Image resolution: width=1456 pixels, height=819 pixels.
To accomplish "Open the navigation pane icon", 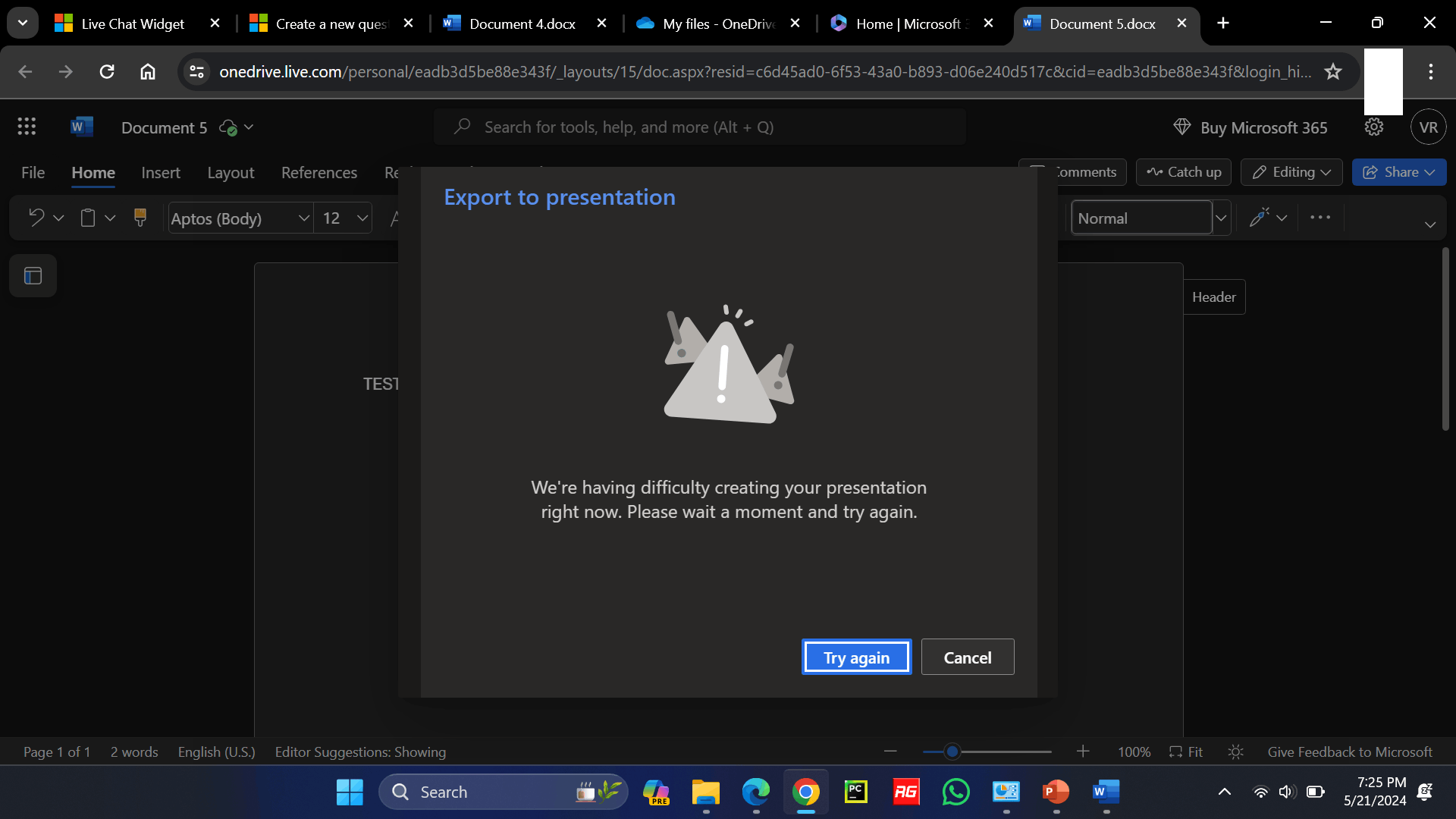I will click(33, 276).
